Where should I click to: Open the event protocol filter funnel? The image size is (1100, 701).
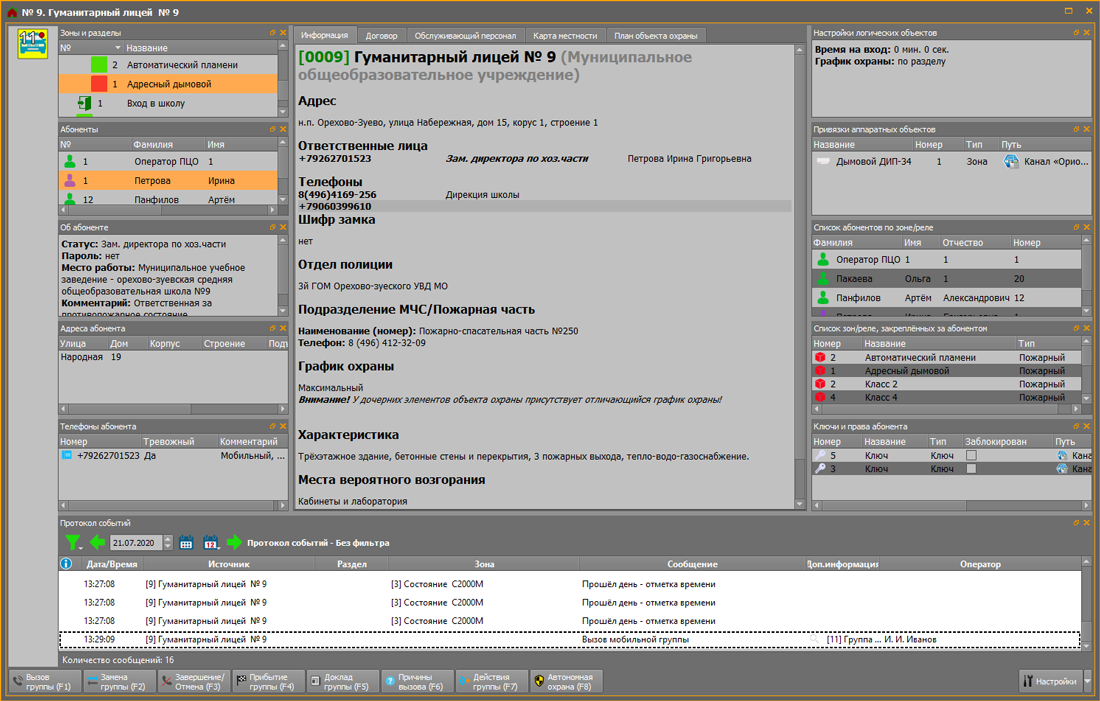[x=73, y=543]
